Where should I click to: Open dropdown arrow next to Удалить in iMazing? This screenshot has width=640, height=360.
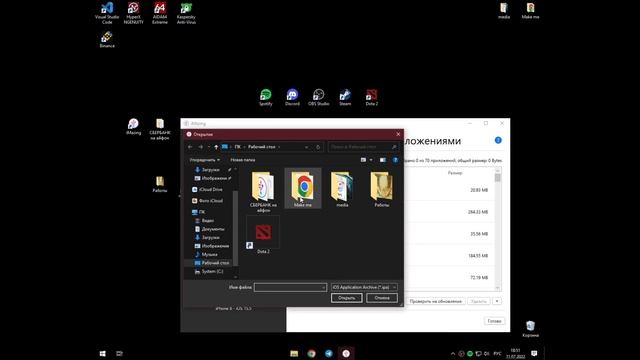click(497, 301)
